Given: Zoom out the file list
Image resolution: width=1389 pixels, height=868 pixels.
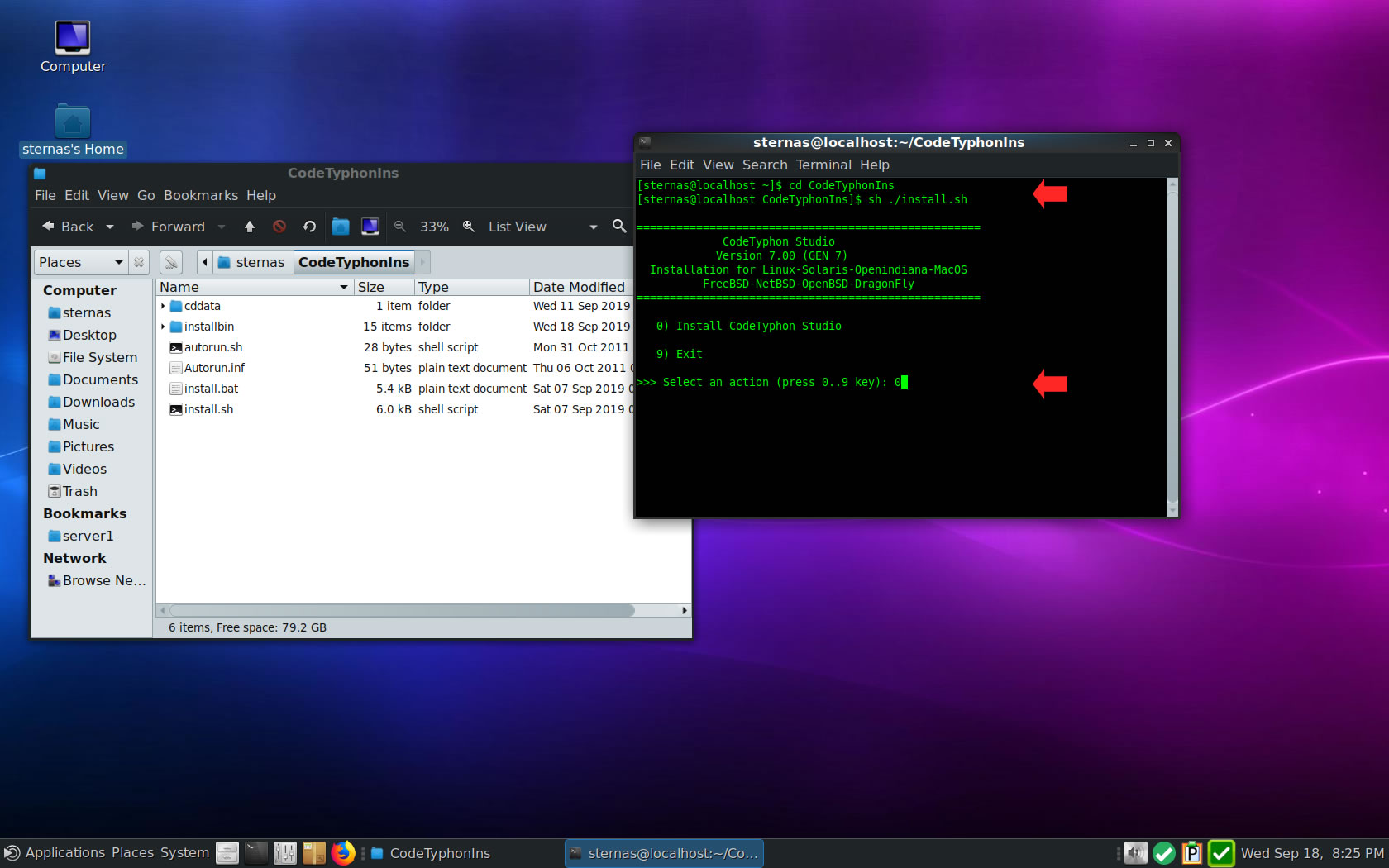Looking at the screenshot, I should tap(400, 227).
